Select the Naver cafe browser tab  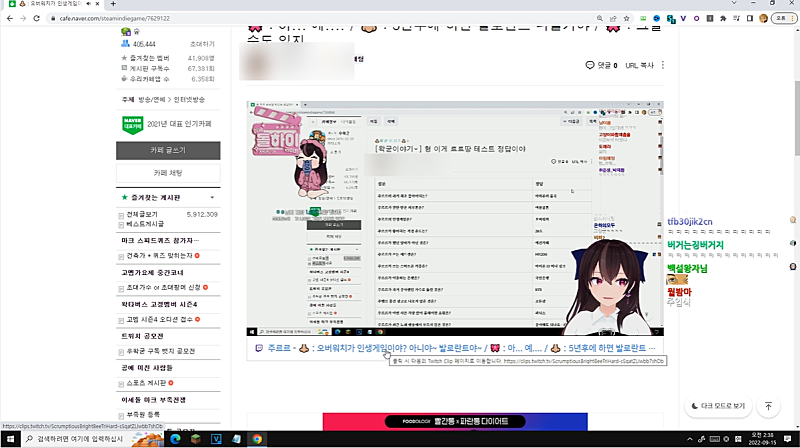54,4
